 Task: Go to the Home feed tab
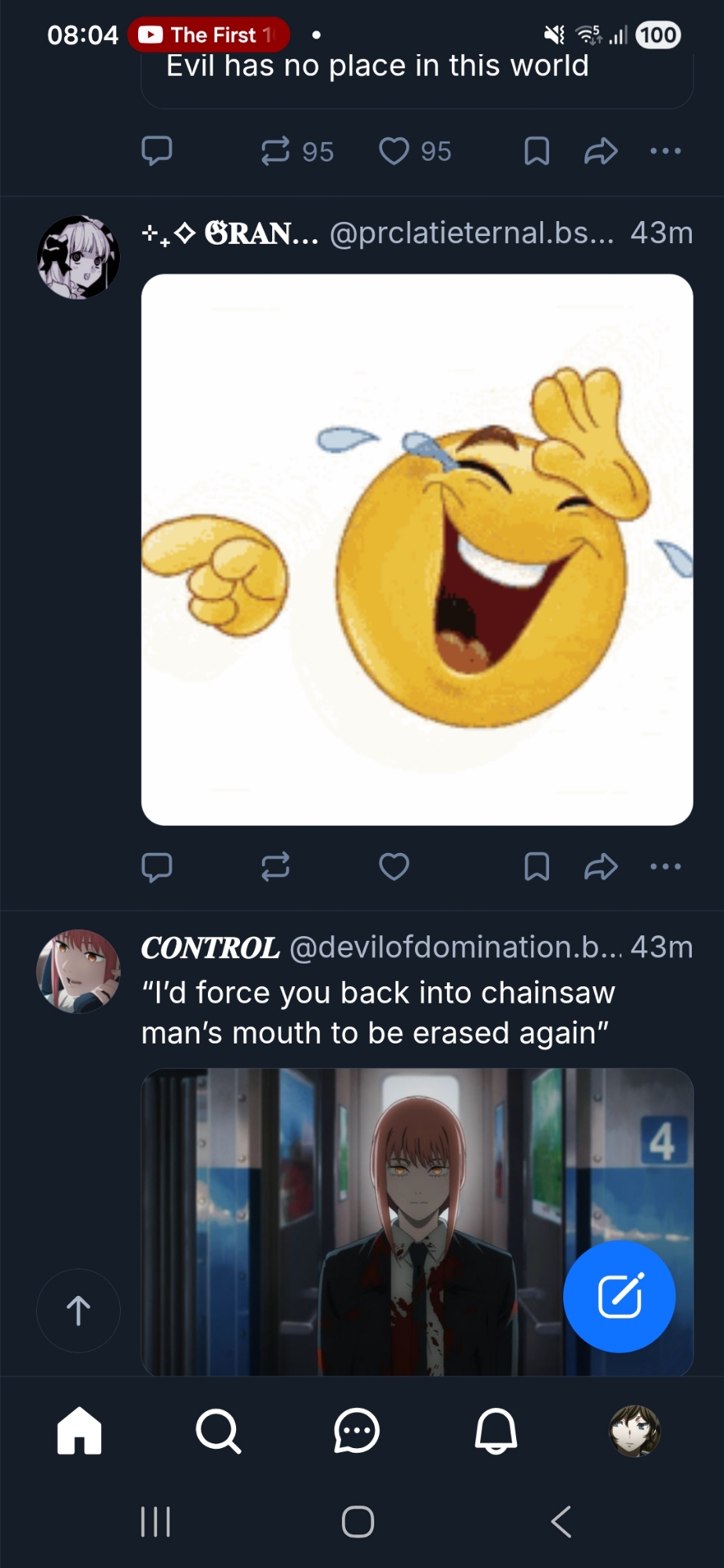(79, 1431)
